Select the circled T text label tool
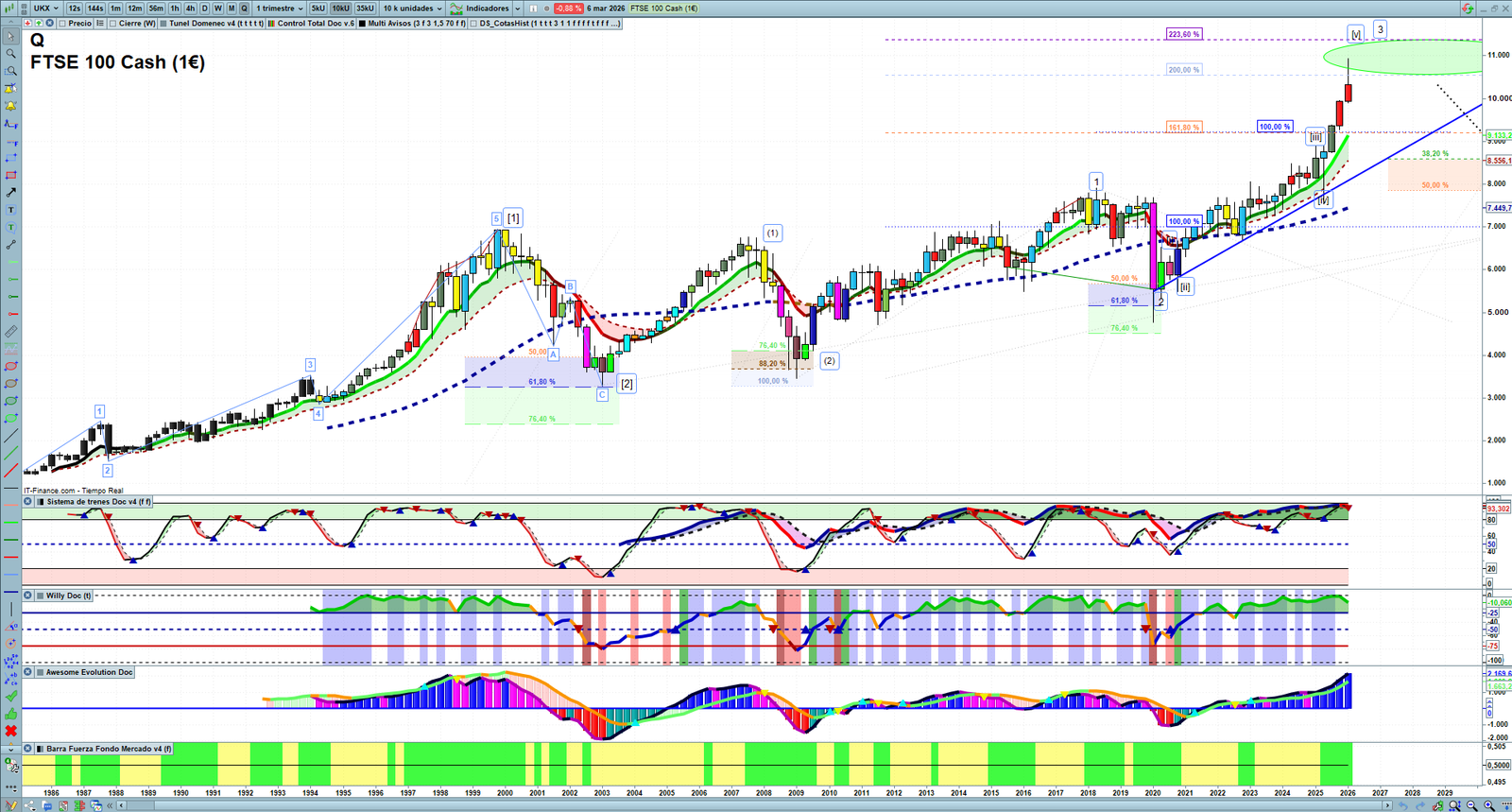Screen dimensions: 1512x812 [10, 228]
